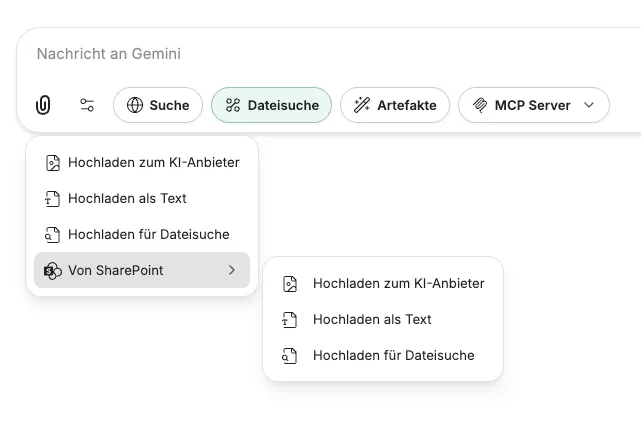Disable the active Dateisuche toggle
The image size is (641, 436).
pyautogui.click(x=271, y=105)
